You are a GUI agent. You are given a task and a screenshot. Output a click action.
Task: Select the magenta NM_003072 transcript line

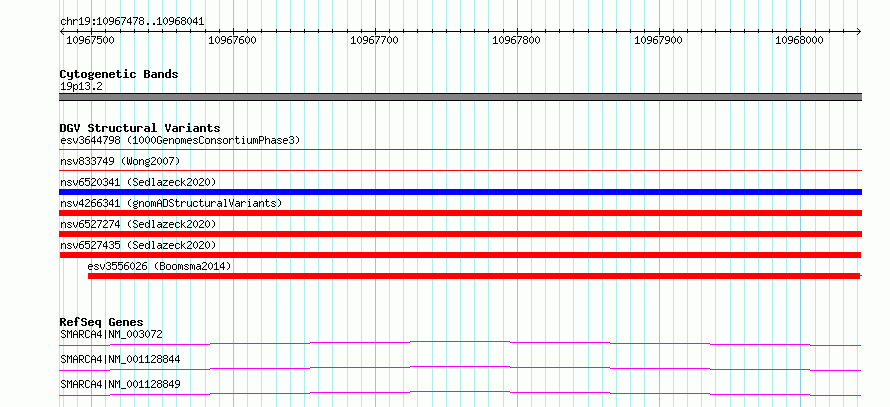[460, 343]
